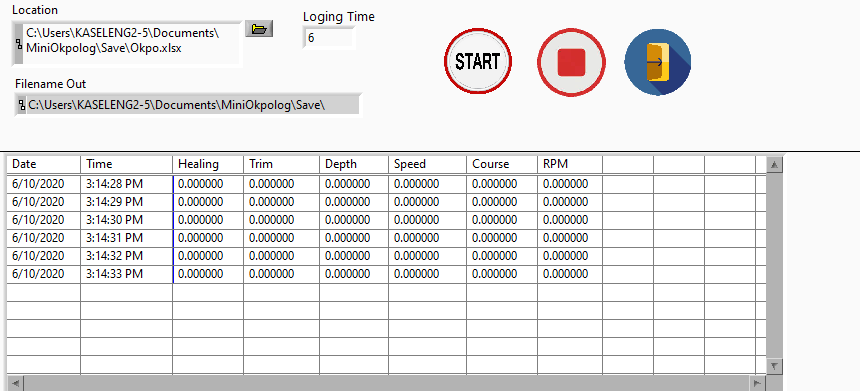Click the RPM value in the 3:14:28 PM row
Viewport: 860px width, 391px height.
pos(570,184)
